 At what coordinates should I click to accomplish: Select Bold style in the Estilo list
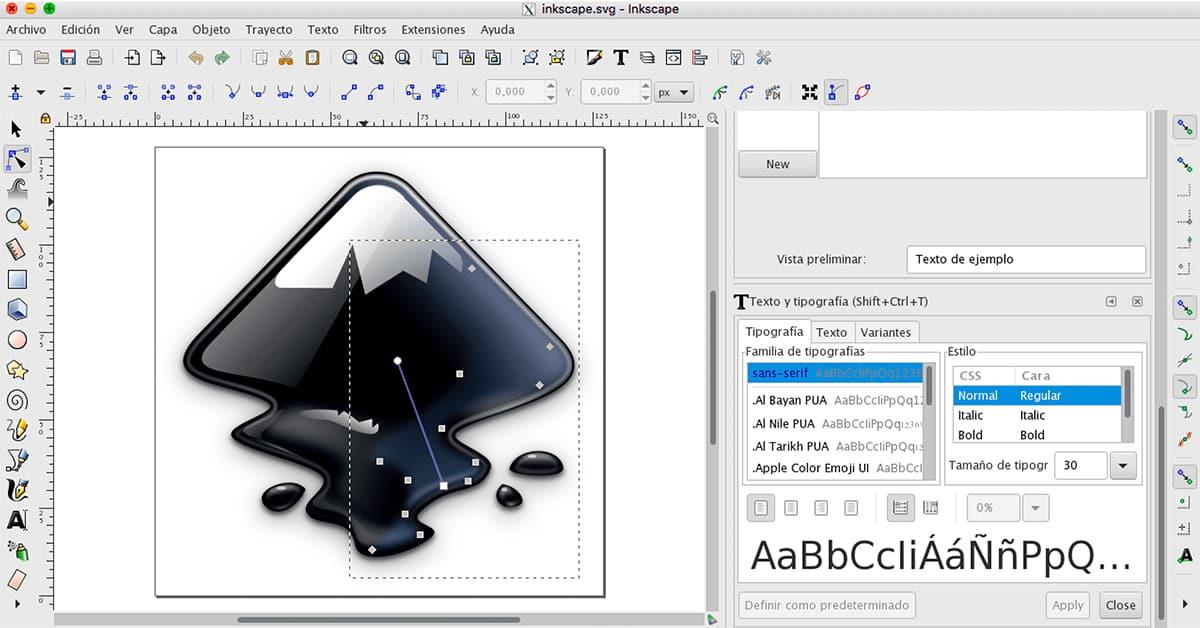click(x=970, y=434)
